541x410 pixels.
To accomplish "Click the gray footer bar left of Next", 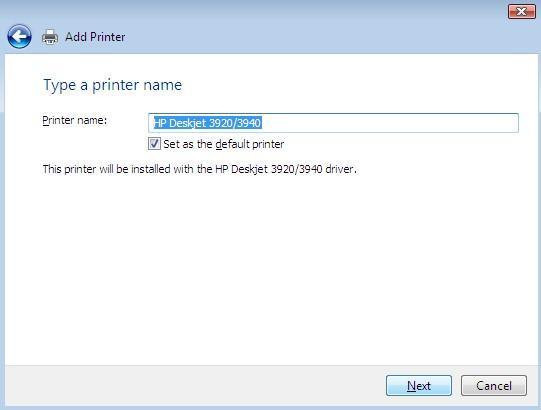I will tap(193, 385).
